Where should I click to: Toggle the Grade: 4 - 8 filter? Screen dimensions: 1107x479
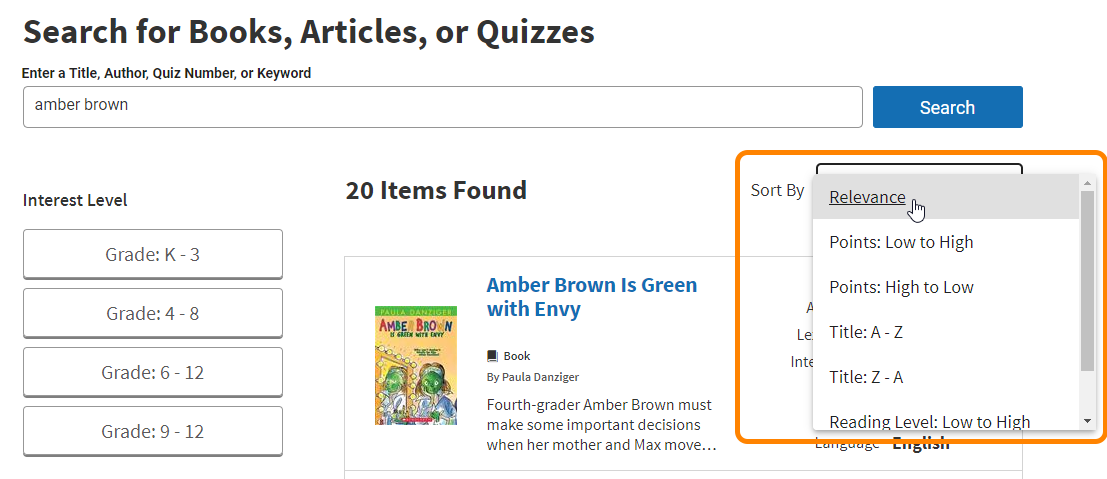pos(152,313)
